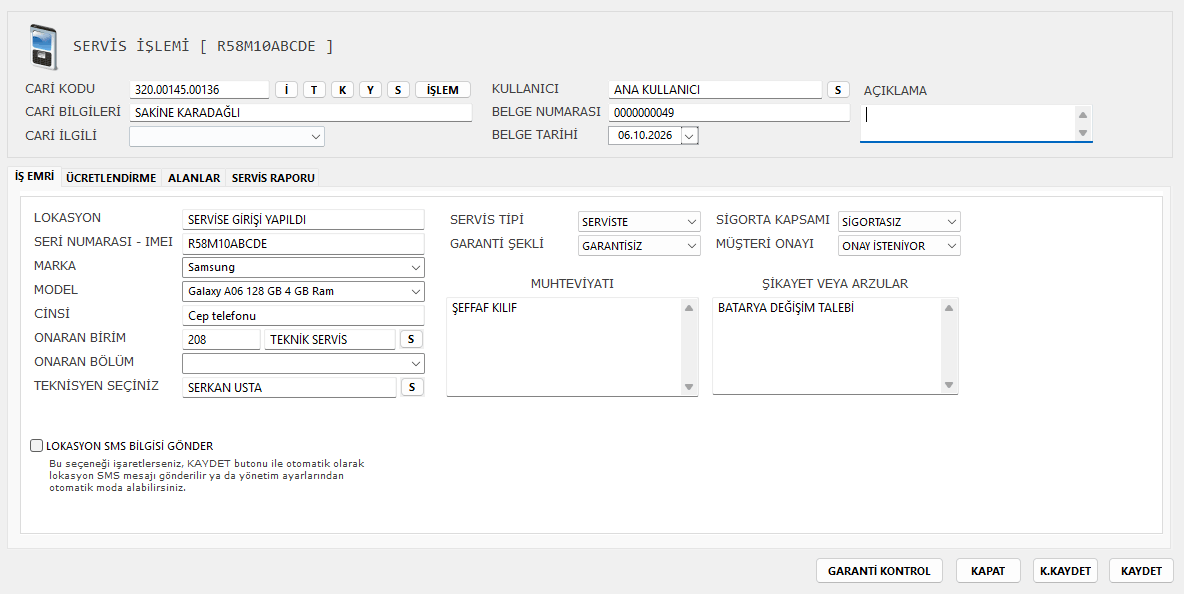The image size is (1184, 594).
Task: Open the ÜCRETLENDİRME tab
Action: pyautogui.click(x=111, y=178)
